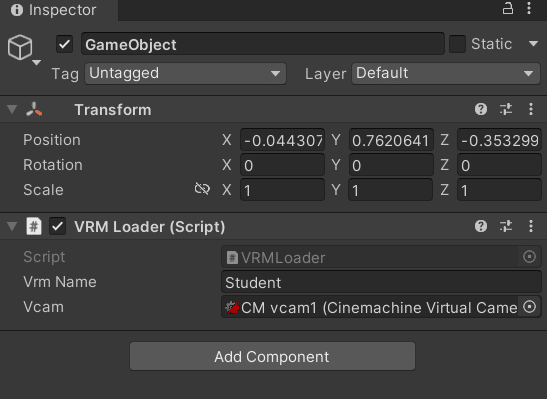
Task: Collapse the VRM Loader script foldout
Action: [x=12, y=227]
